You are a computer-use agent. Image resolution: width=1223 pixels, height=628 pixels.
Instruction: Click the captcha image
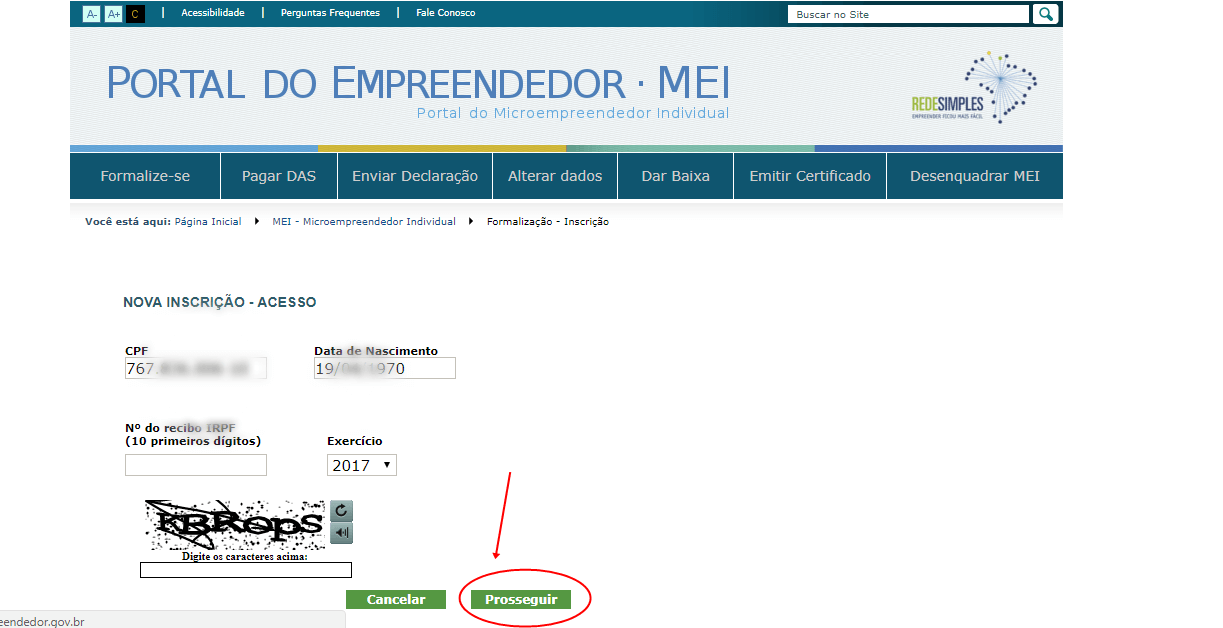pos(235,525)
